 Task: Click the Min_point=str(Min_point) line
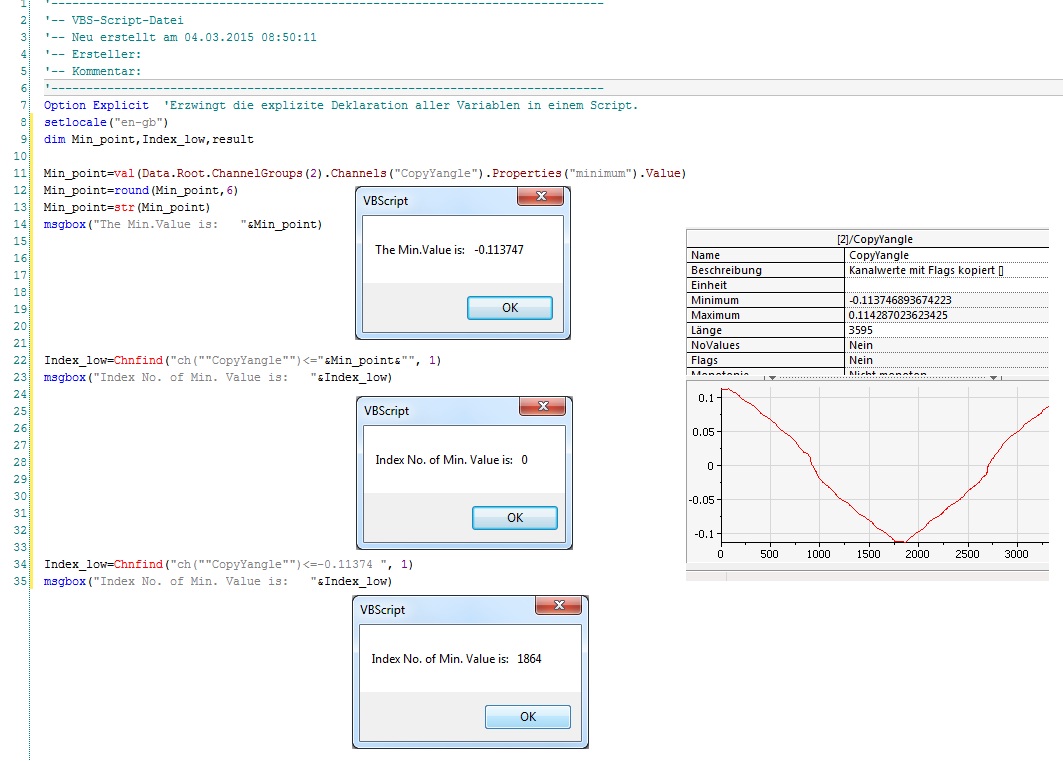coord(127,207)
